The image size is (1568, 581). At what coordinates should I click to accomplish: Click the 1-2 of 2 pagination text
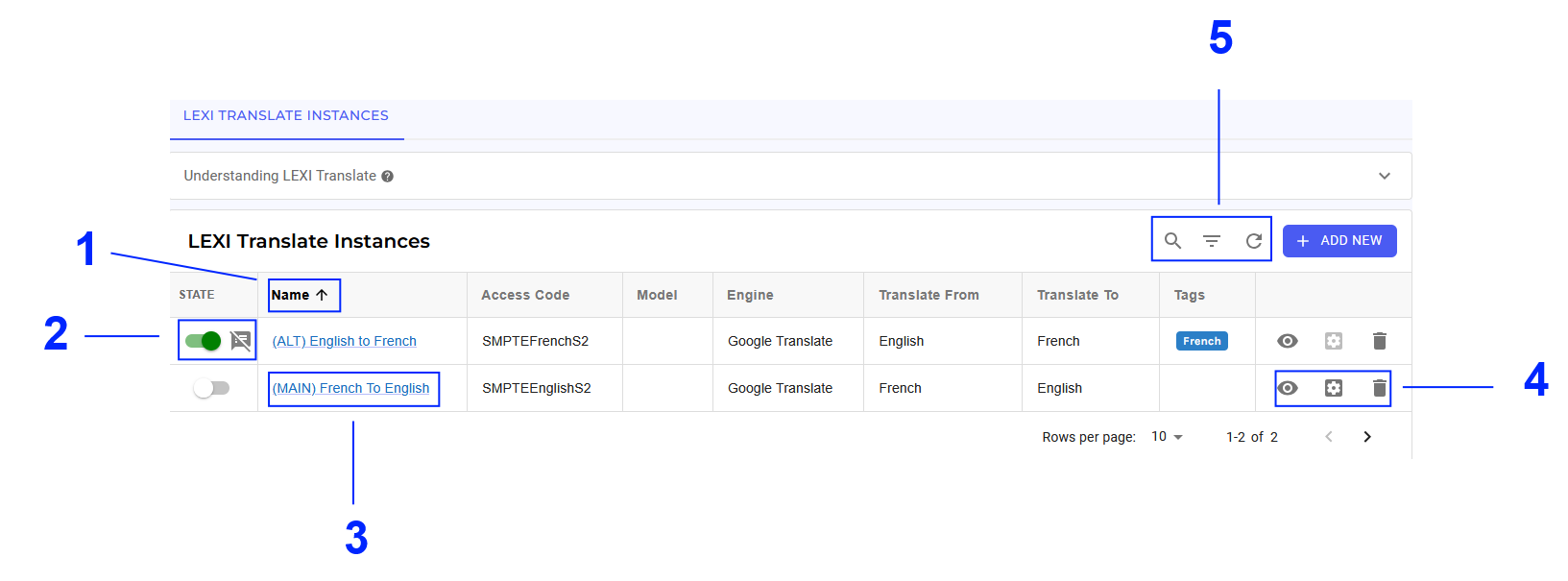coord(1252,437)
